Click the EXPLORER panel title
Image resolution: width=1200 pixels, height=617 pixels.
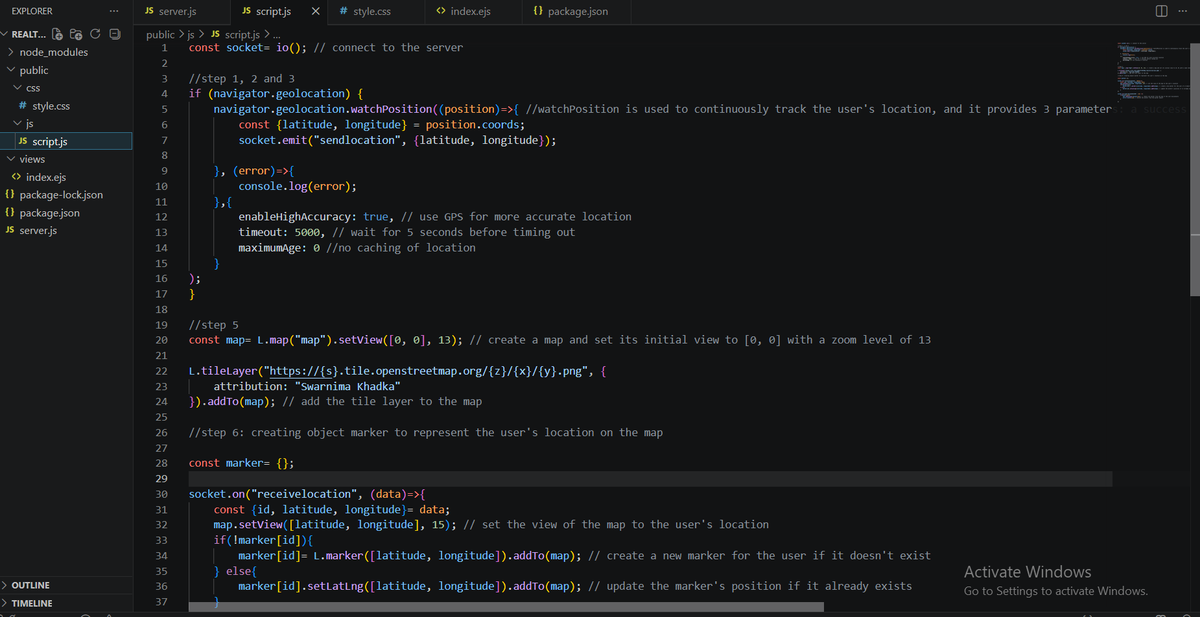tap(32, 11)
